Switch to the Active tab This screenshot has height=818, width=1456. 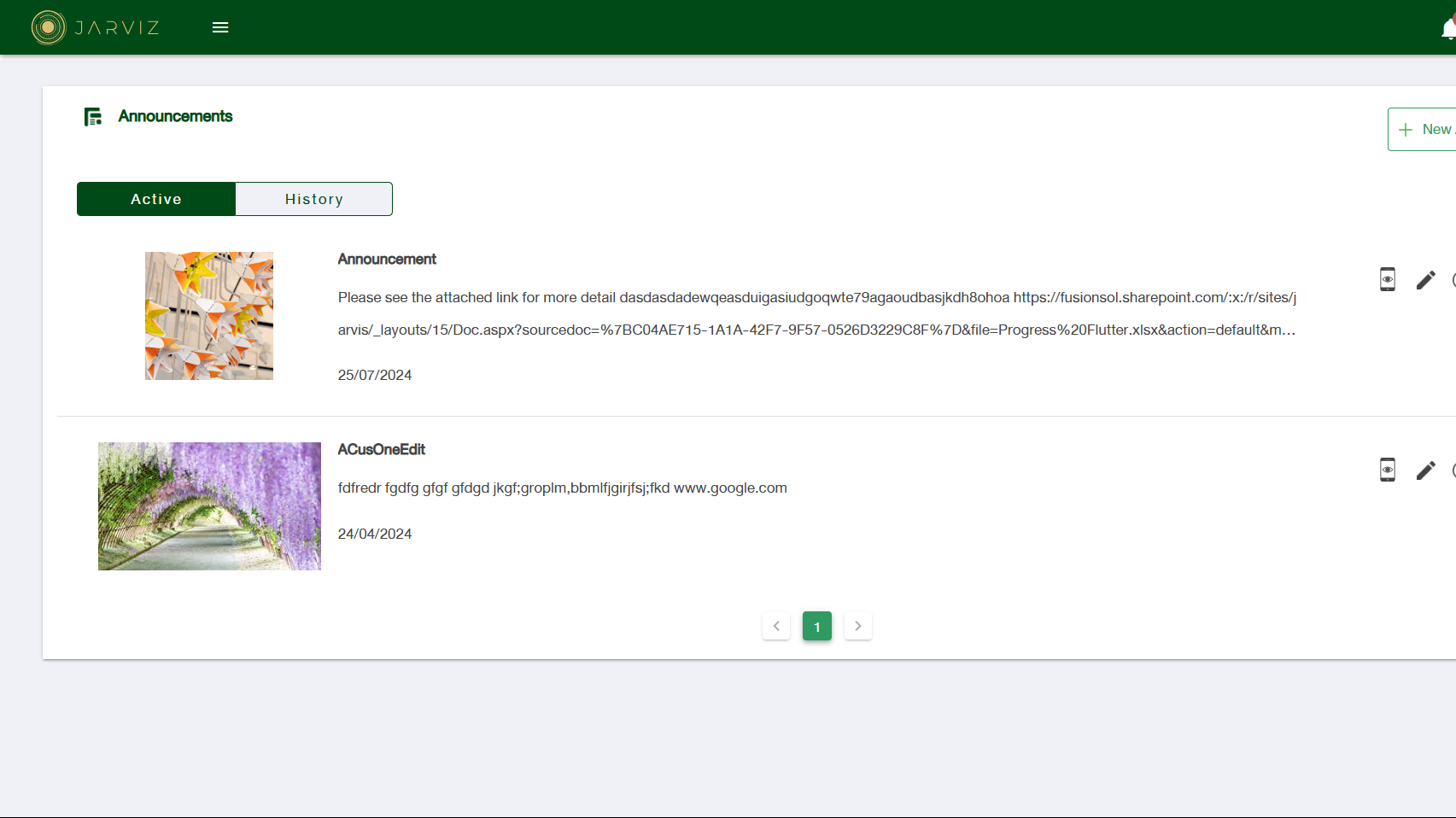pyautogui.click(x=156, y=199)
